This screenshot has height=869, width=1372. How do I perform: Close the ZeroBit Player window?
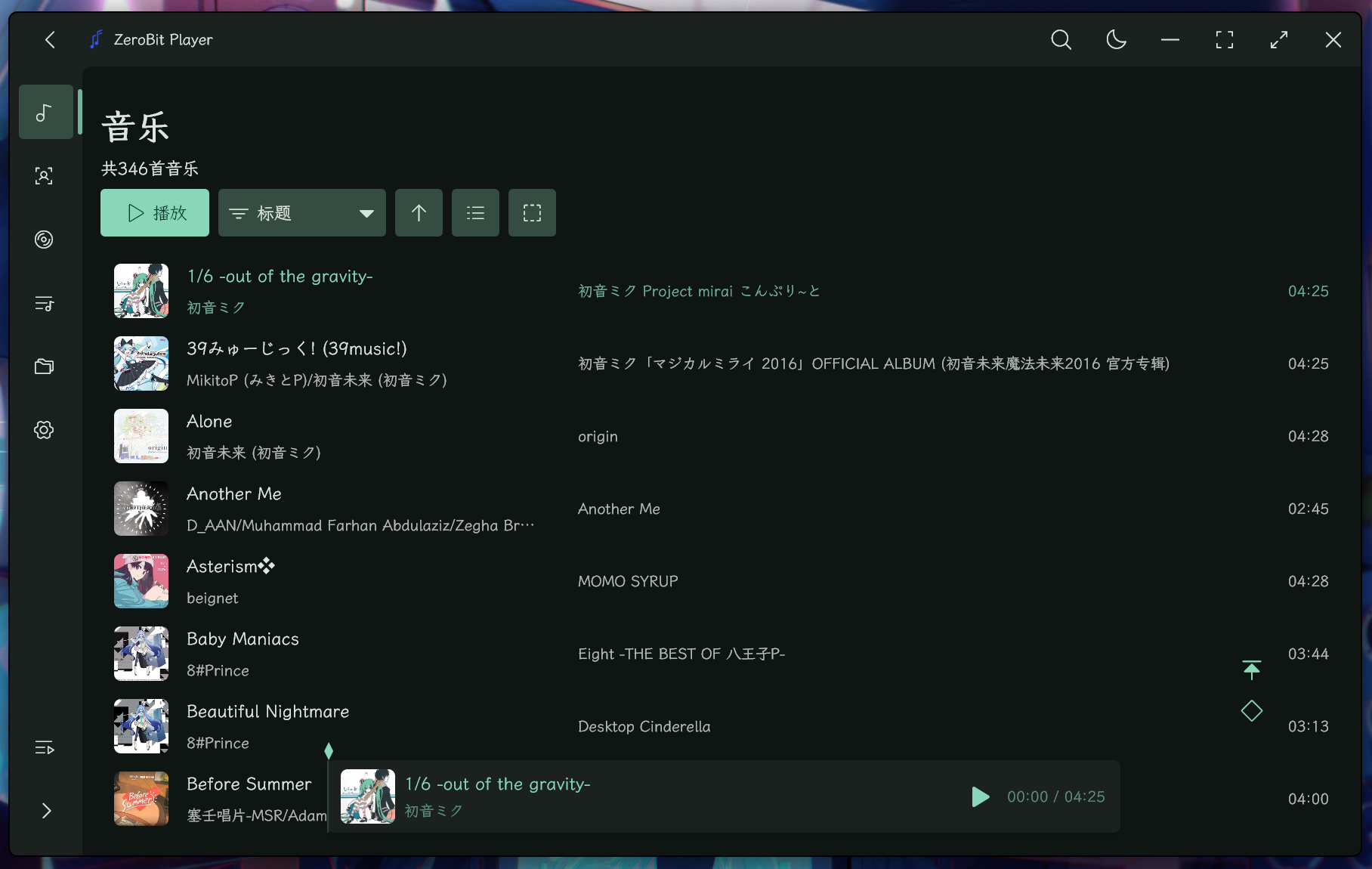point(1333,40)
